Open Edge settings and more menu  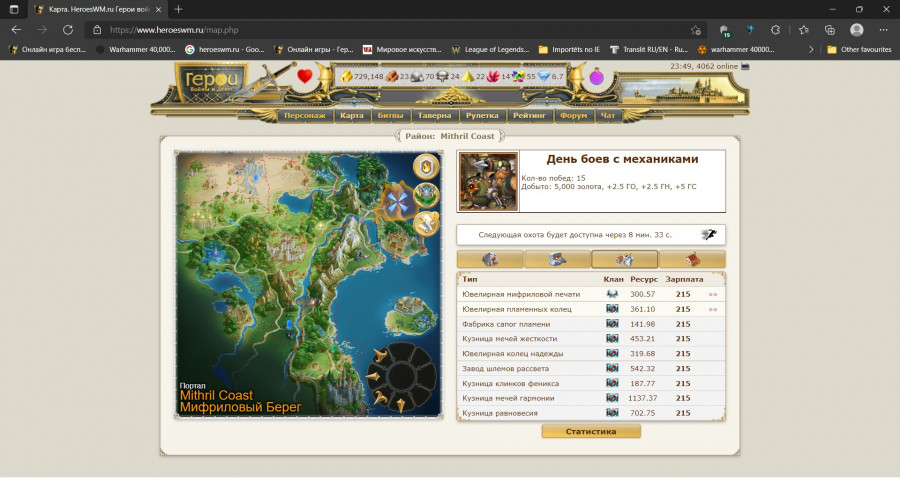pos(883,30)
